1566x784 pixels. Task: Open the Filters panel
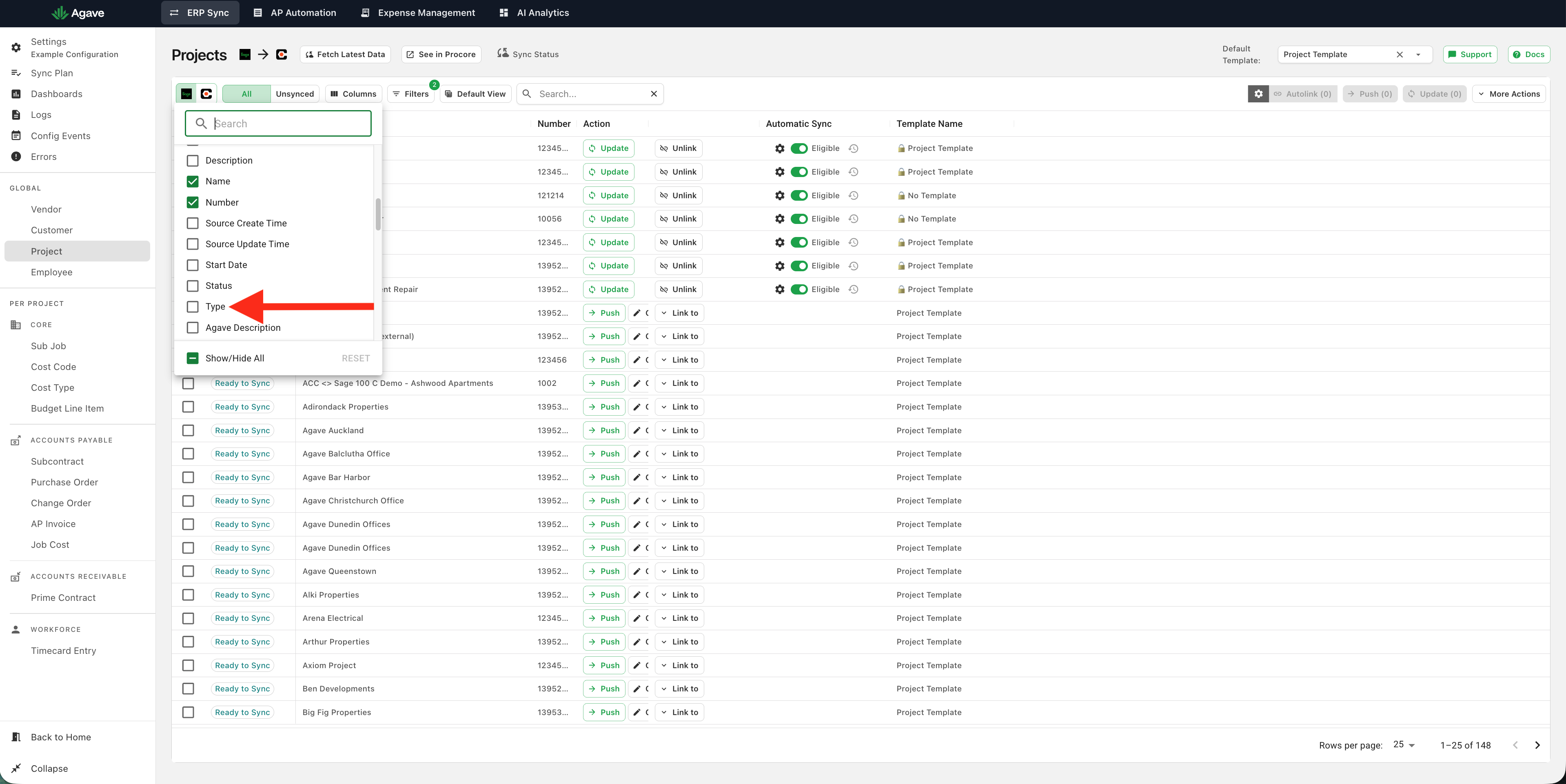click(411, 93)
